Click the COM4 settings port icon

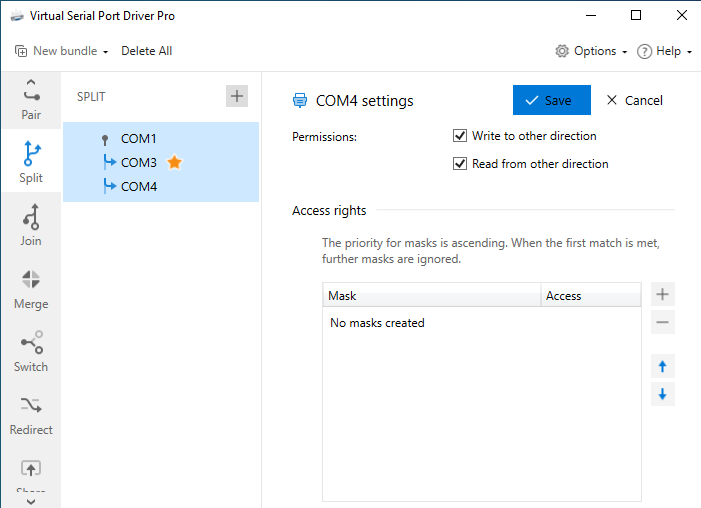click(300, 101)
